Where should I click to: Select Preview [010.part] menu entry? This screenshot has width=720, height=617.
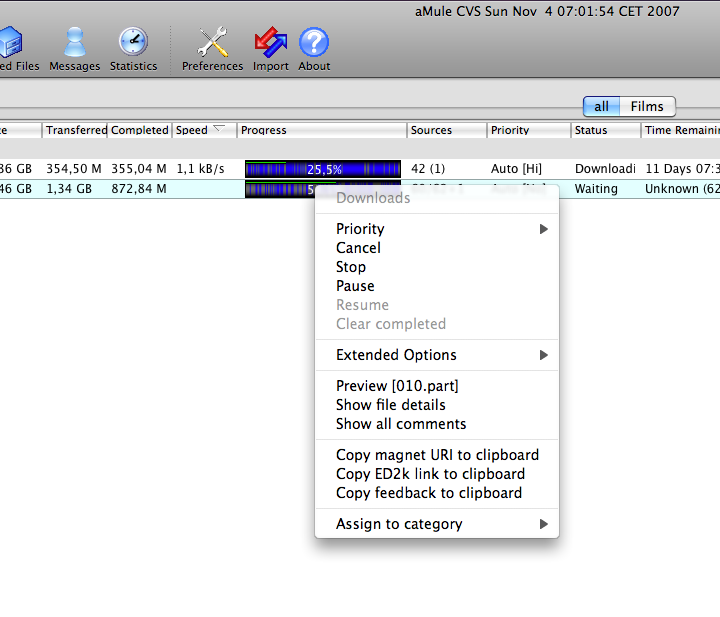click(397, 386)
